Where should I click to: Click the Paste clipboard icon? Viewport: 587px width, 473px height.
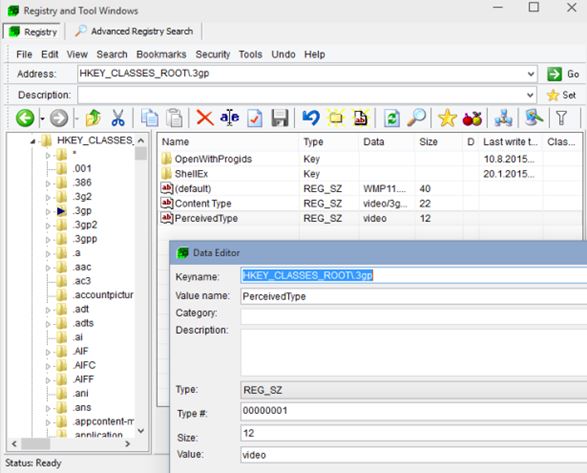click(174, 118)
